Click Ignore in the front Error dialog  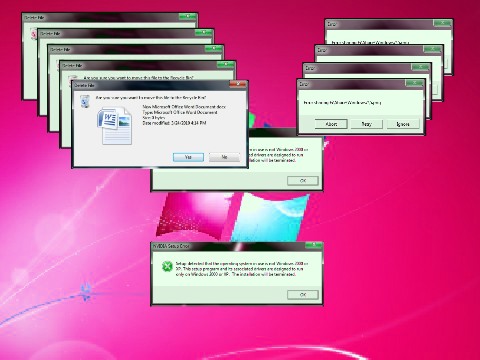(403, 124)
